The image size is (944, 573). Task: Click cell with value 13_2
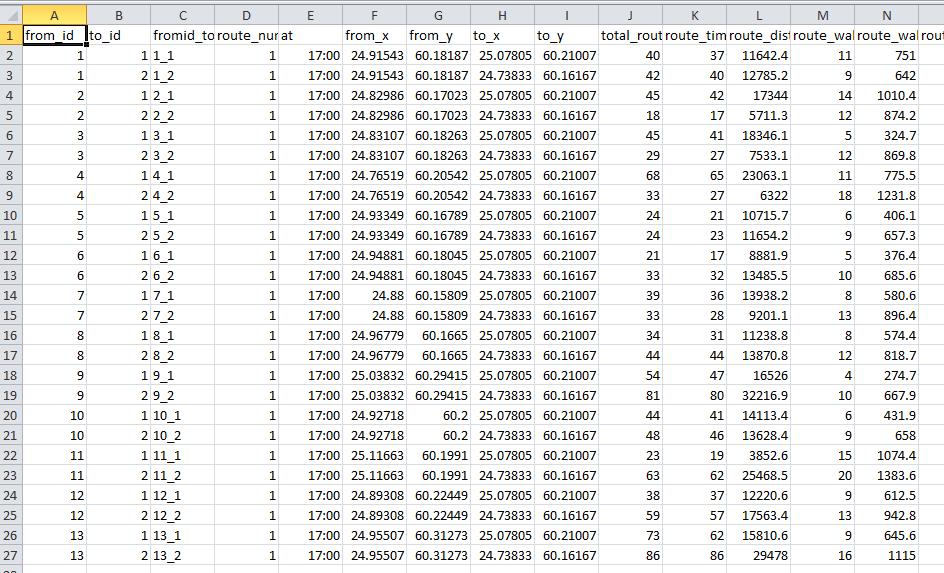pyautogui.click(x=182, y=556)
